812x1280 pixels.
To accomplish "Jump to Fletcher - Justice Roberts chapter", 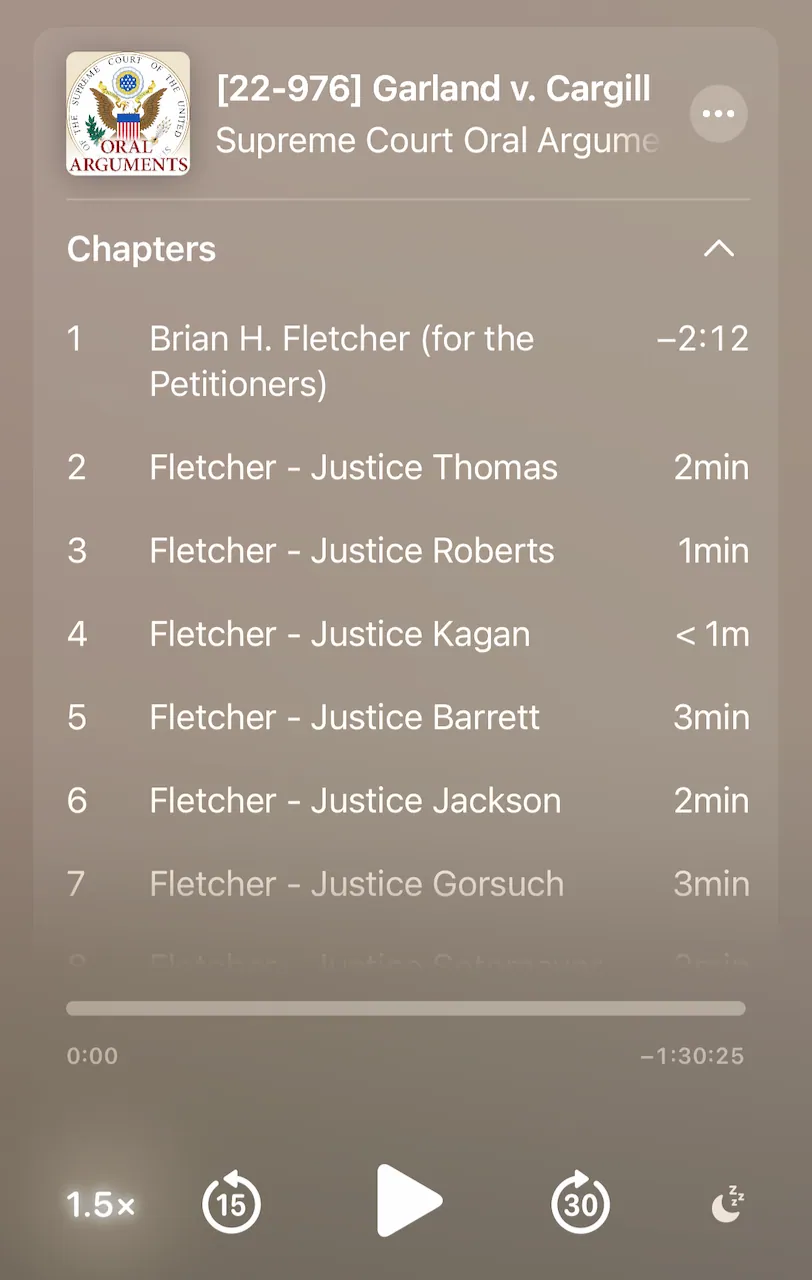I will tap(408, 550).
